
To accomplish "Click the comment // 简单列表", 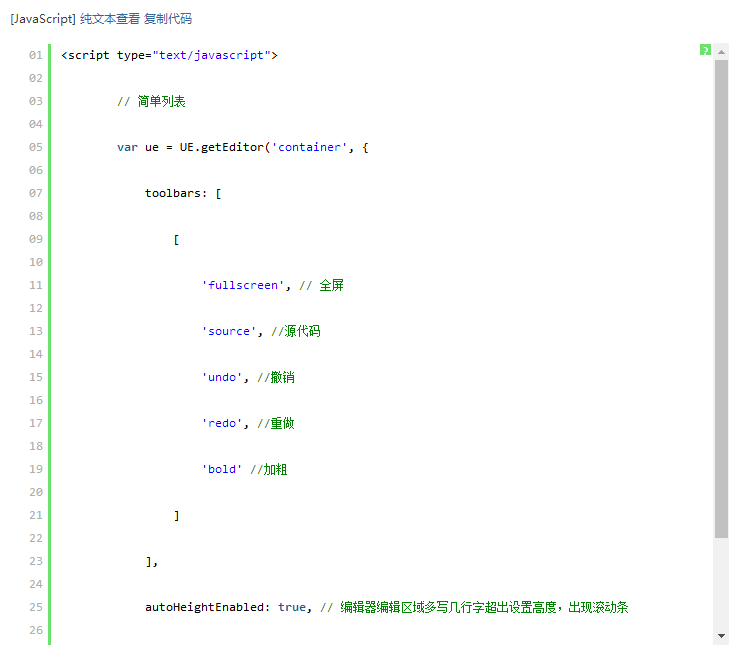I will click(151, 101).
